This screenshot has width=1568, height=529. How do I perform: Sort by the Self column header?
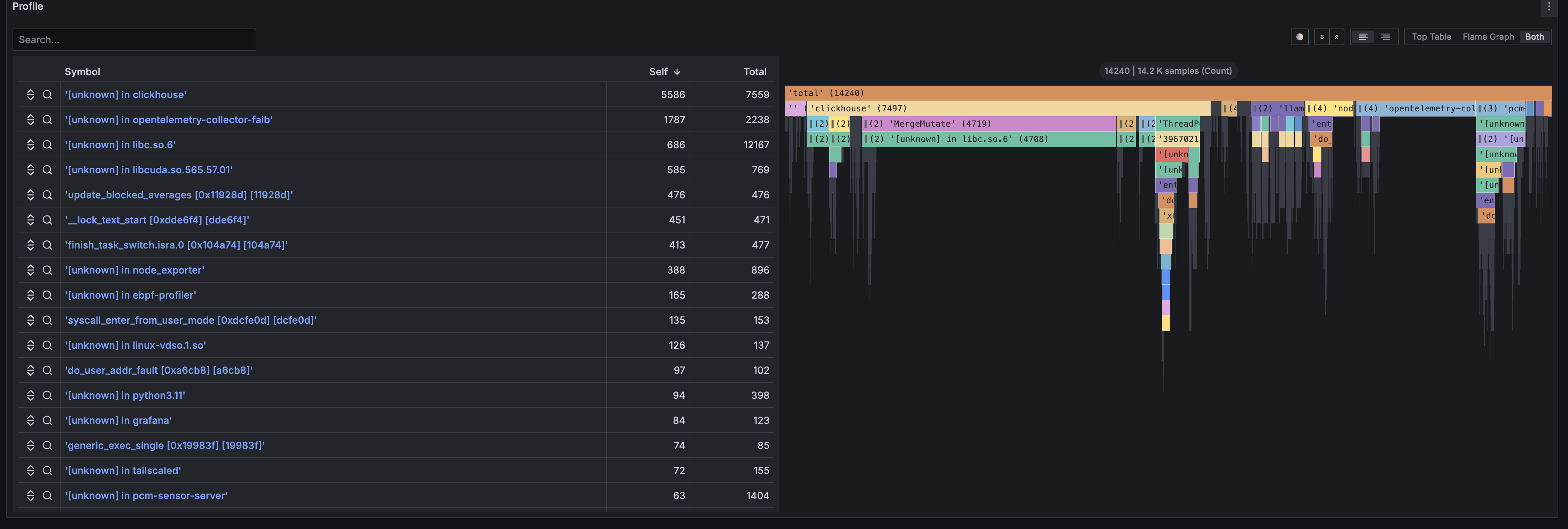[664, 72]
